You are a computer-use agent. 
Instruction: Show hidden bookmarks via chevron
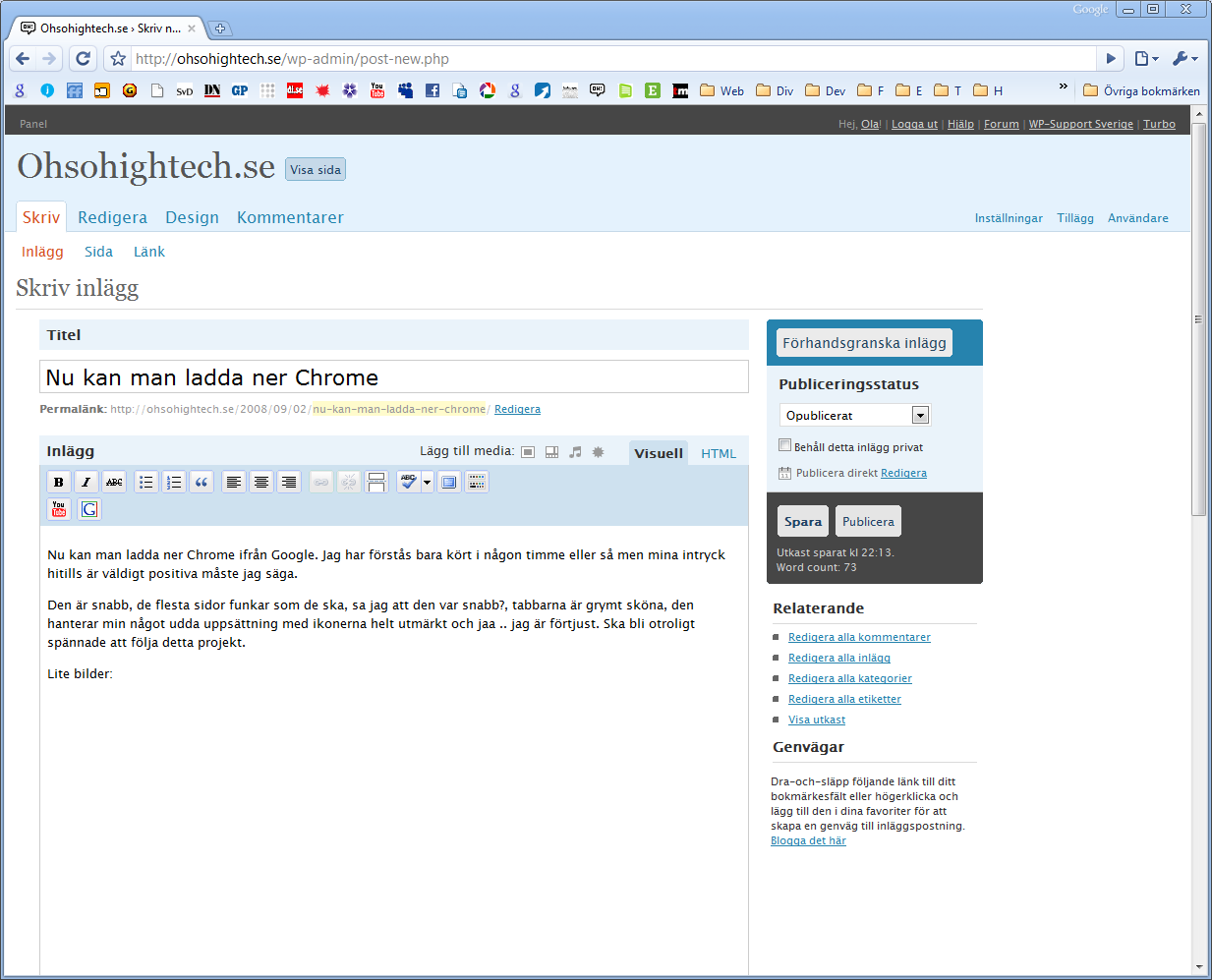pos(1063,86)
